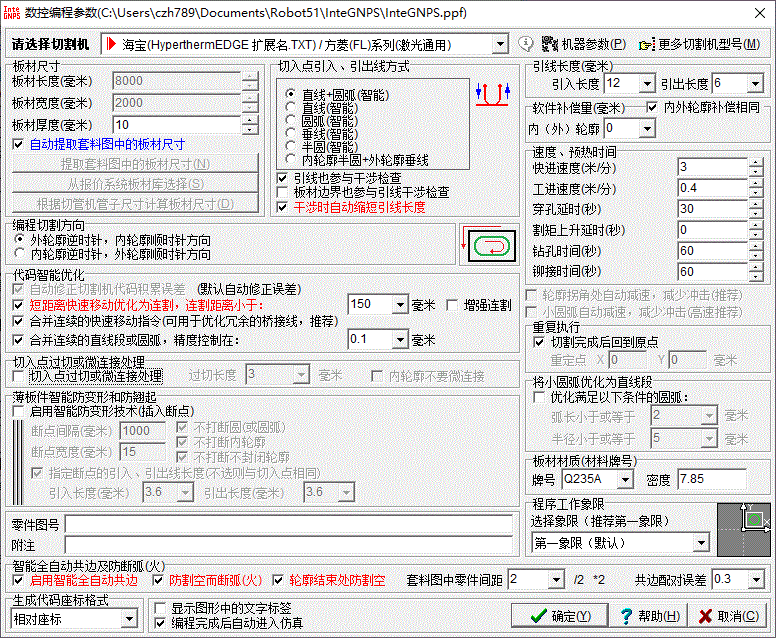This screenshot has width=776, height=638.
Task: Confirm with the 确定(Y) button
Action: 560,616
